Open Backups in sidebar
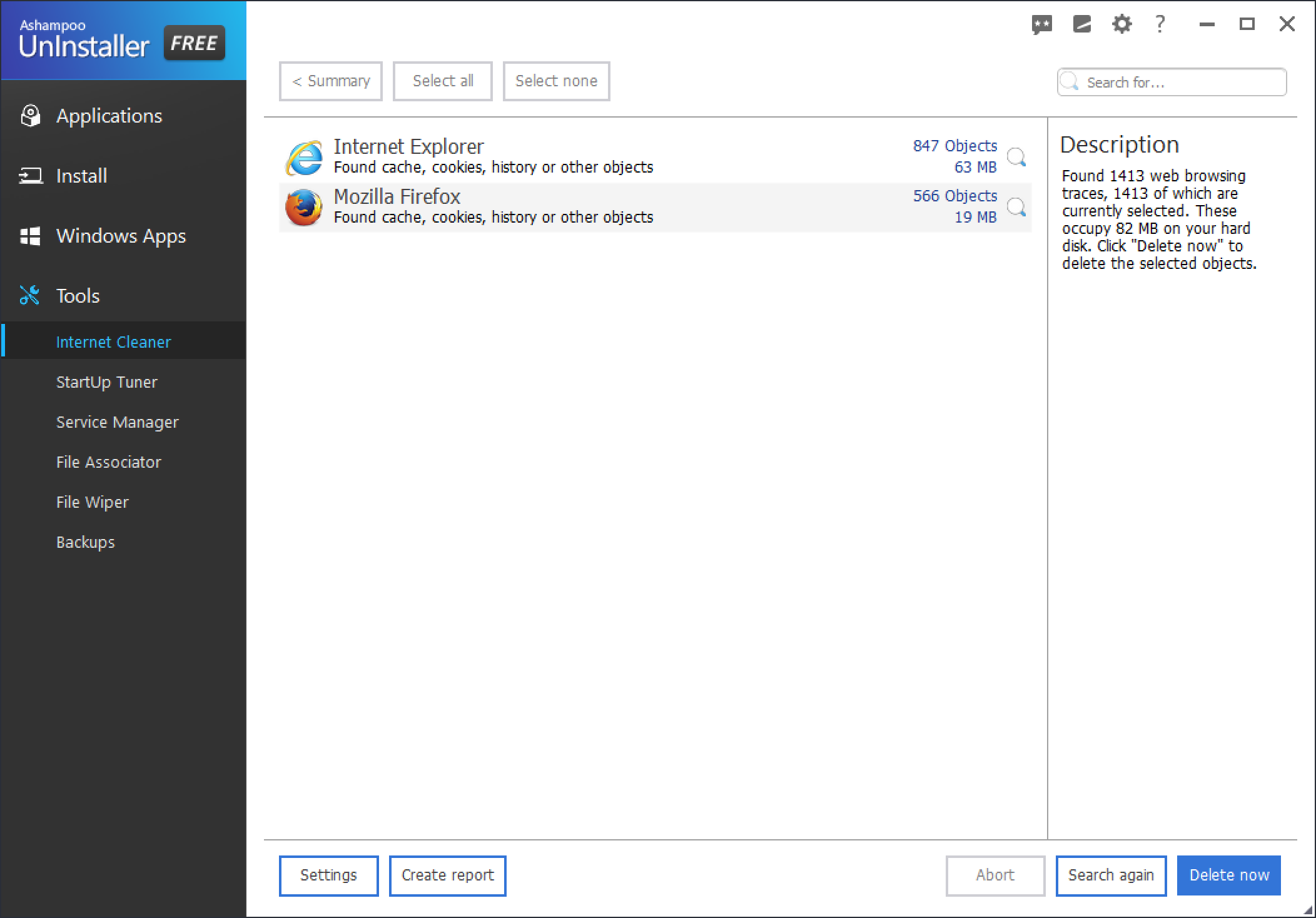This screenshot has width=1316, height=918. coord(85,542)
